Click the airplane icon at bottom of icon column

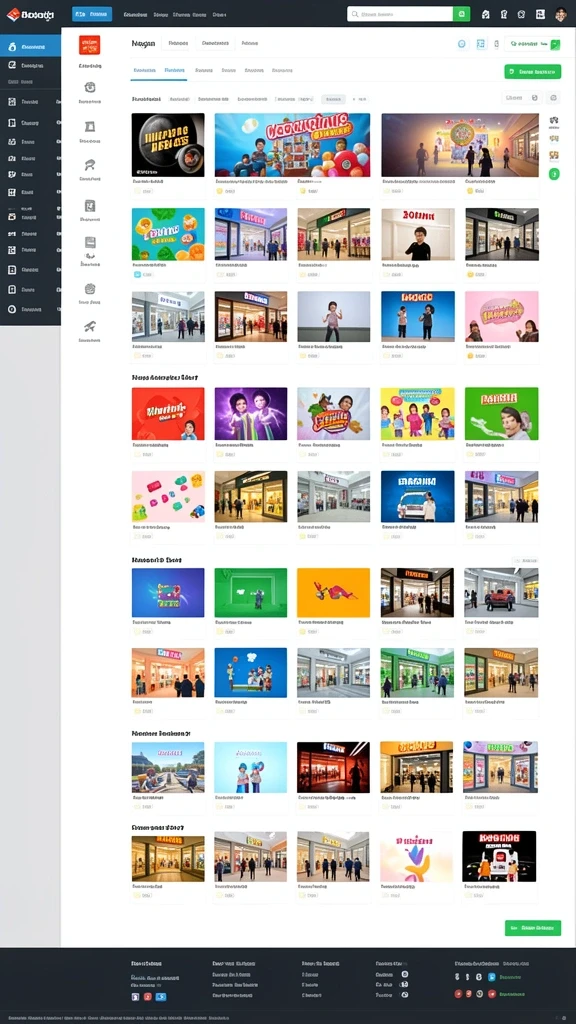coord(90,326)
